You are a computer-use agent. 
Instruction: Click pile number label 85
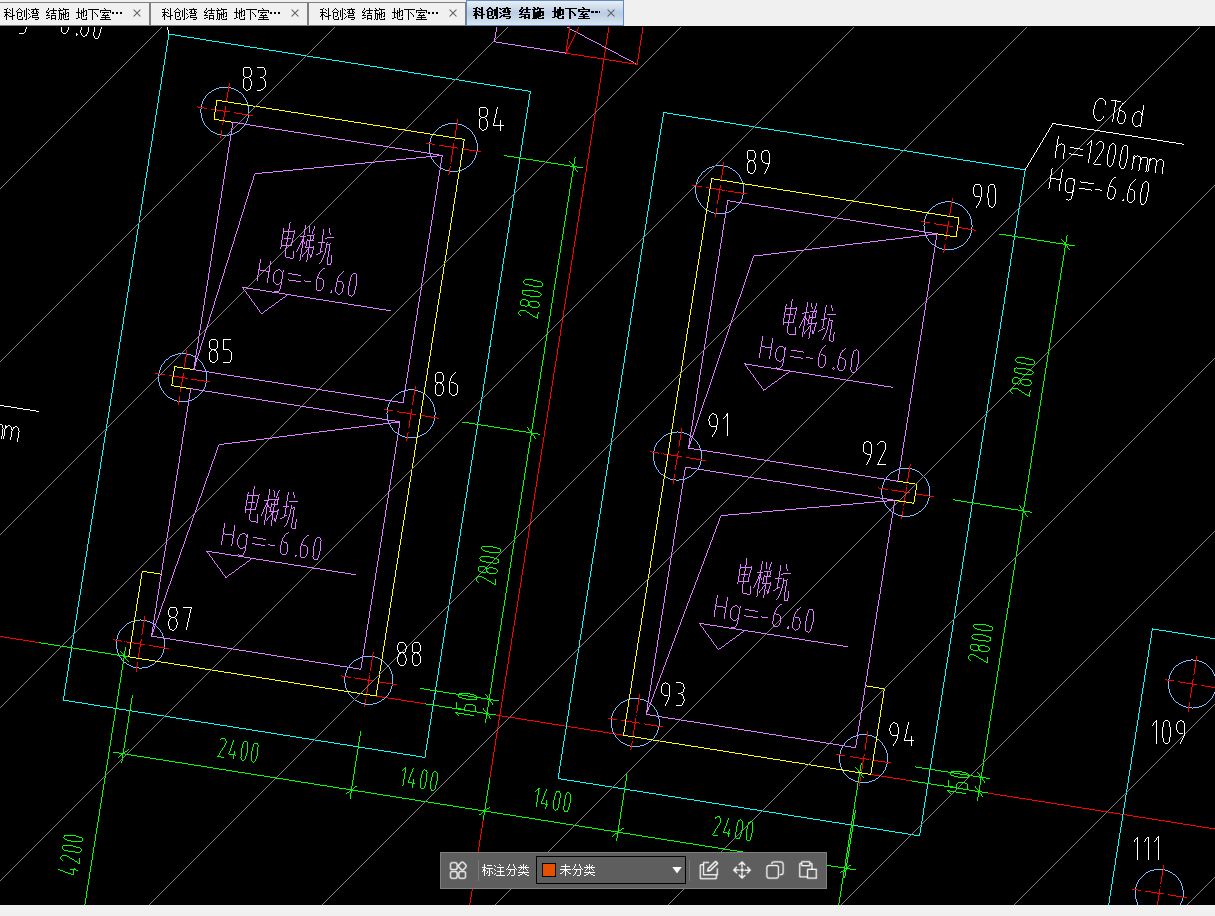220,351
